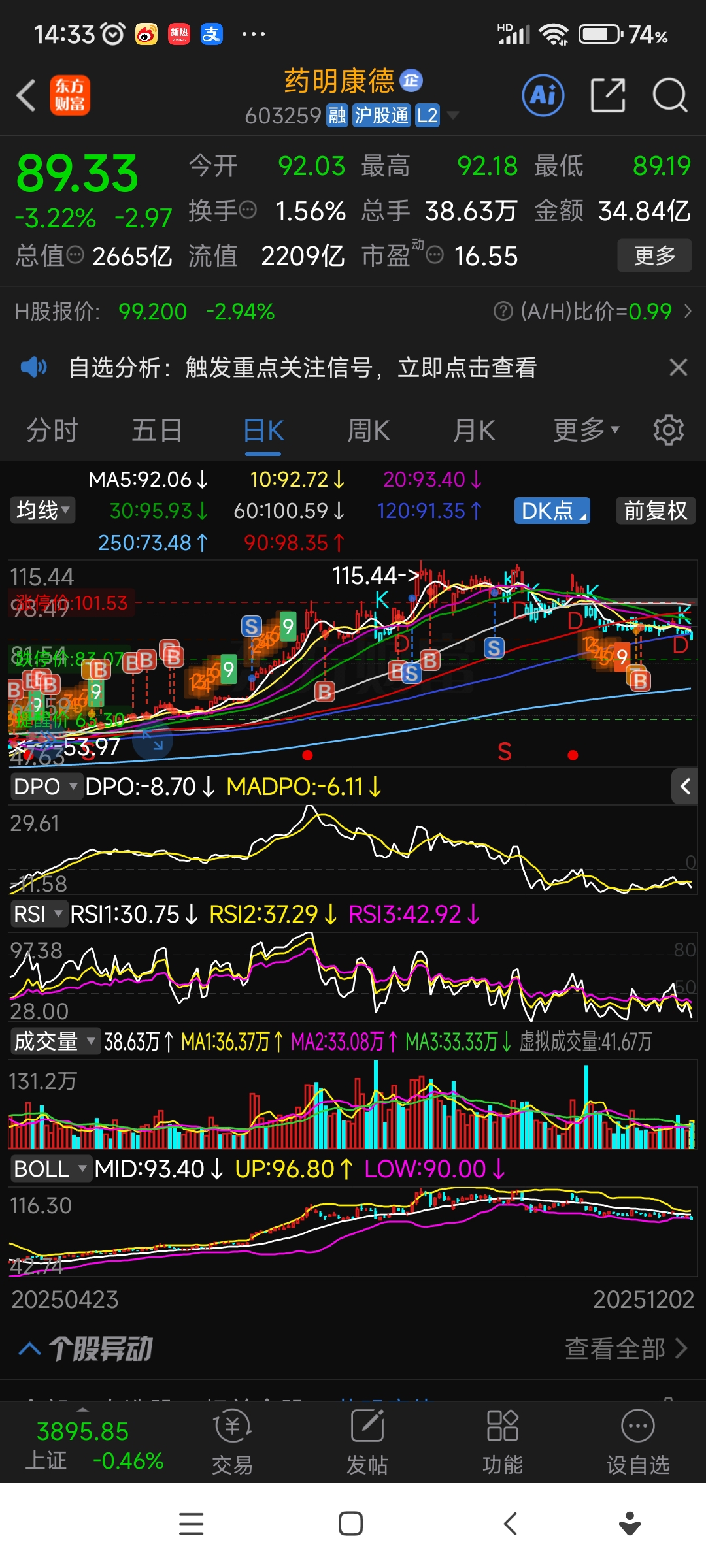Tap the Android back navigation button
706x1568 pixels.
511,1524
